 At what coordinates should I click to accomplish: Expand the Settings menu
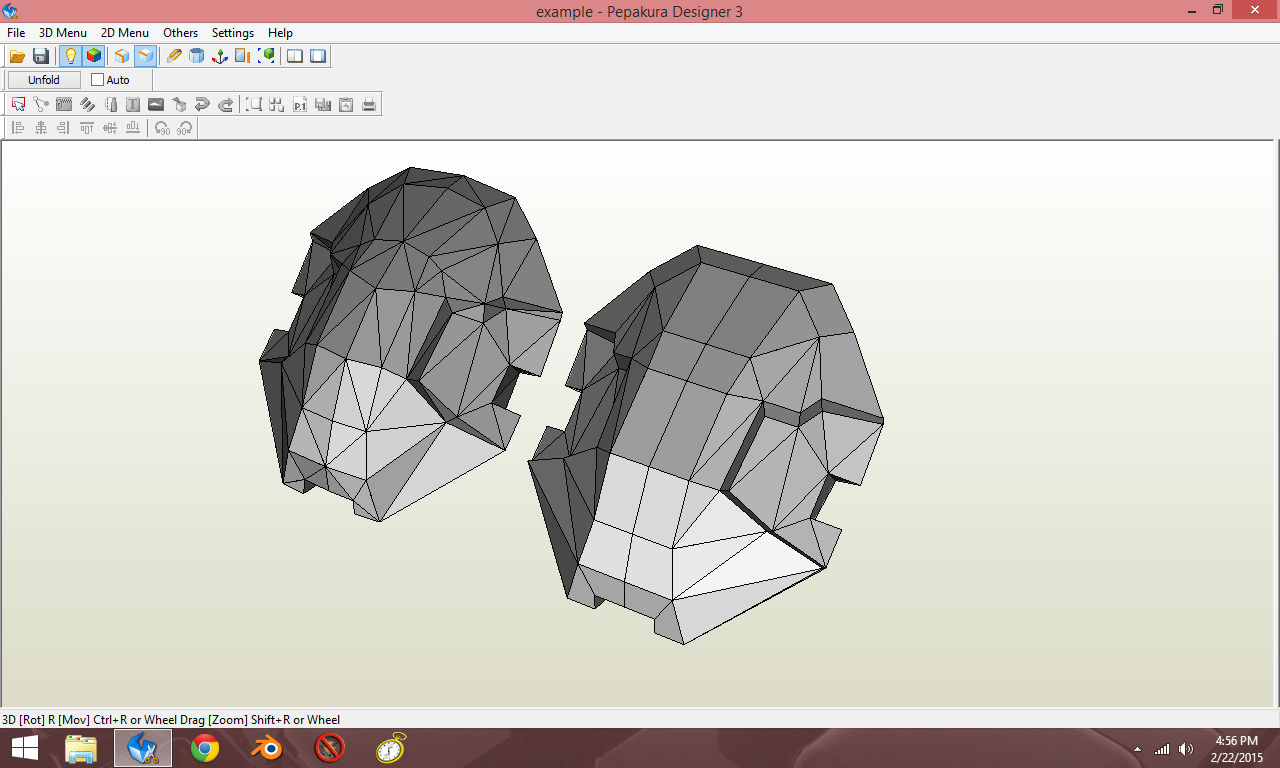[x=233, y=33]
